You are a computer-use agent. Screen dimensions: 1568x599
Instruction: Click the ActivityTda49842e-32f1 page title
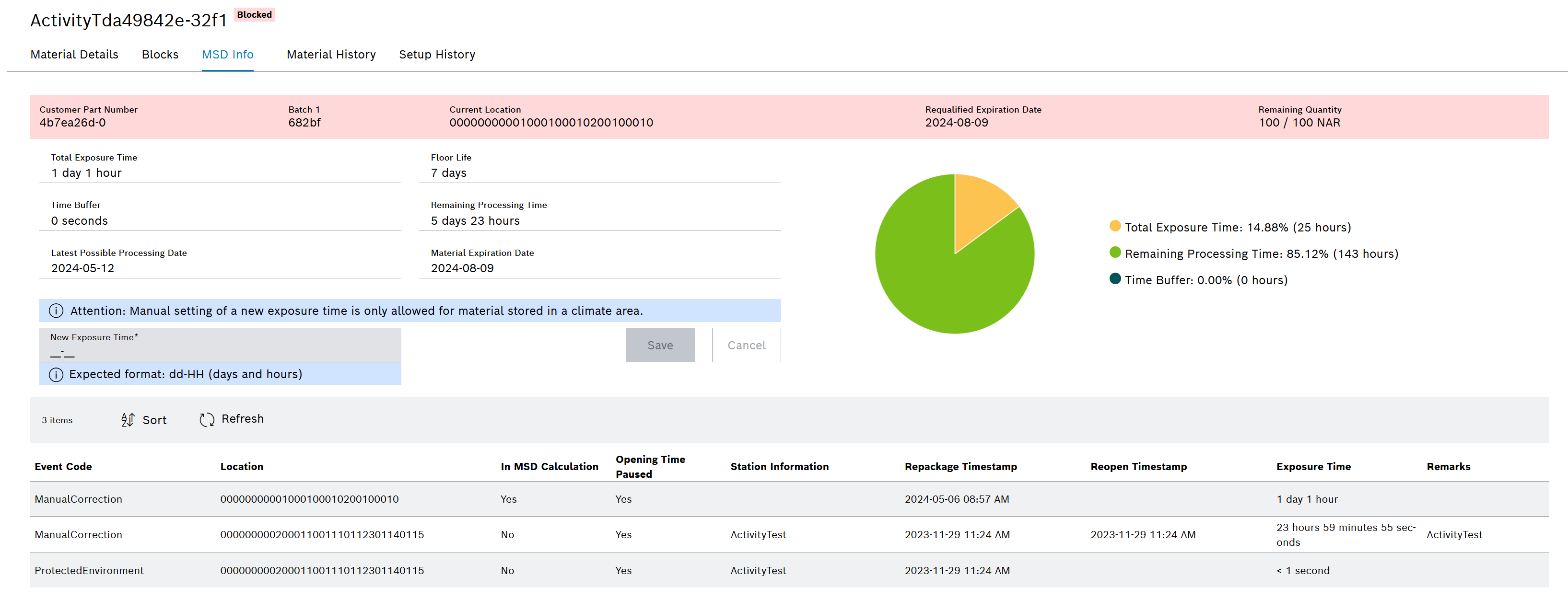coord(129,21)
